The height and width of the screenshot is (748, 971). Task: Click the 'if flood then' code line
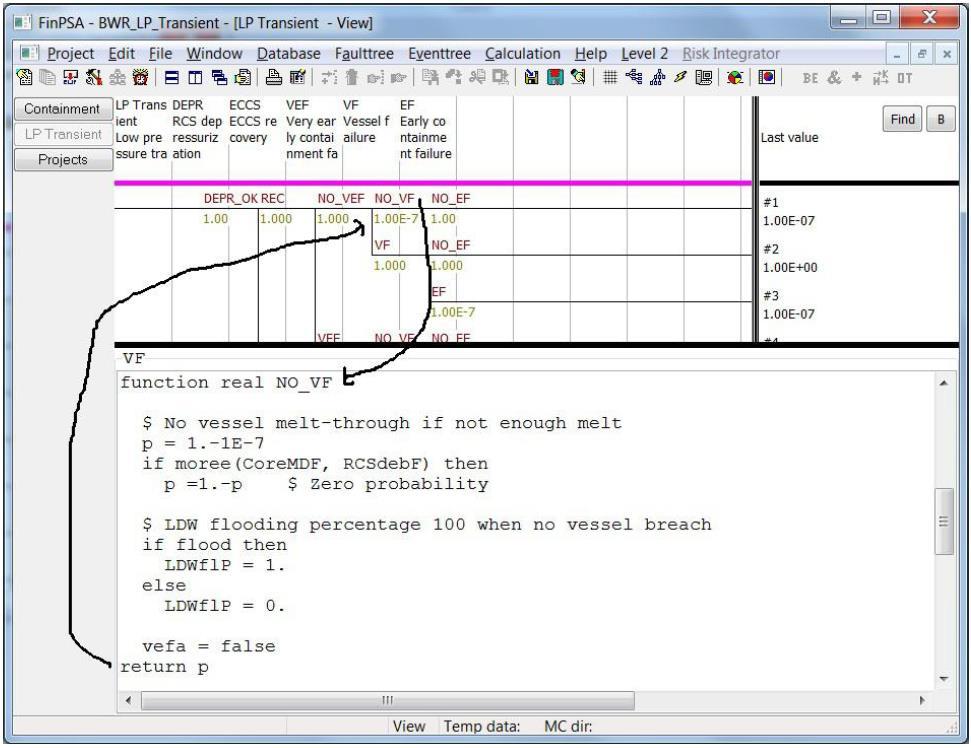point(214,545)
